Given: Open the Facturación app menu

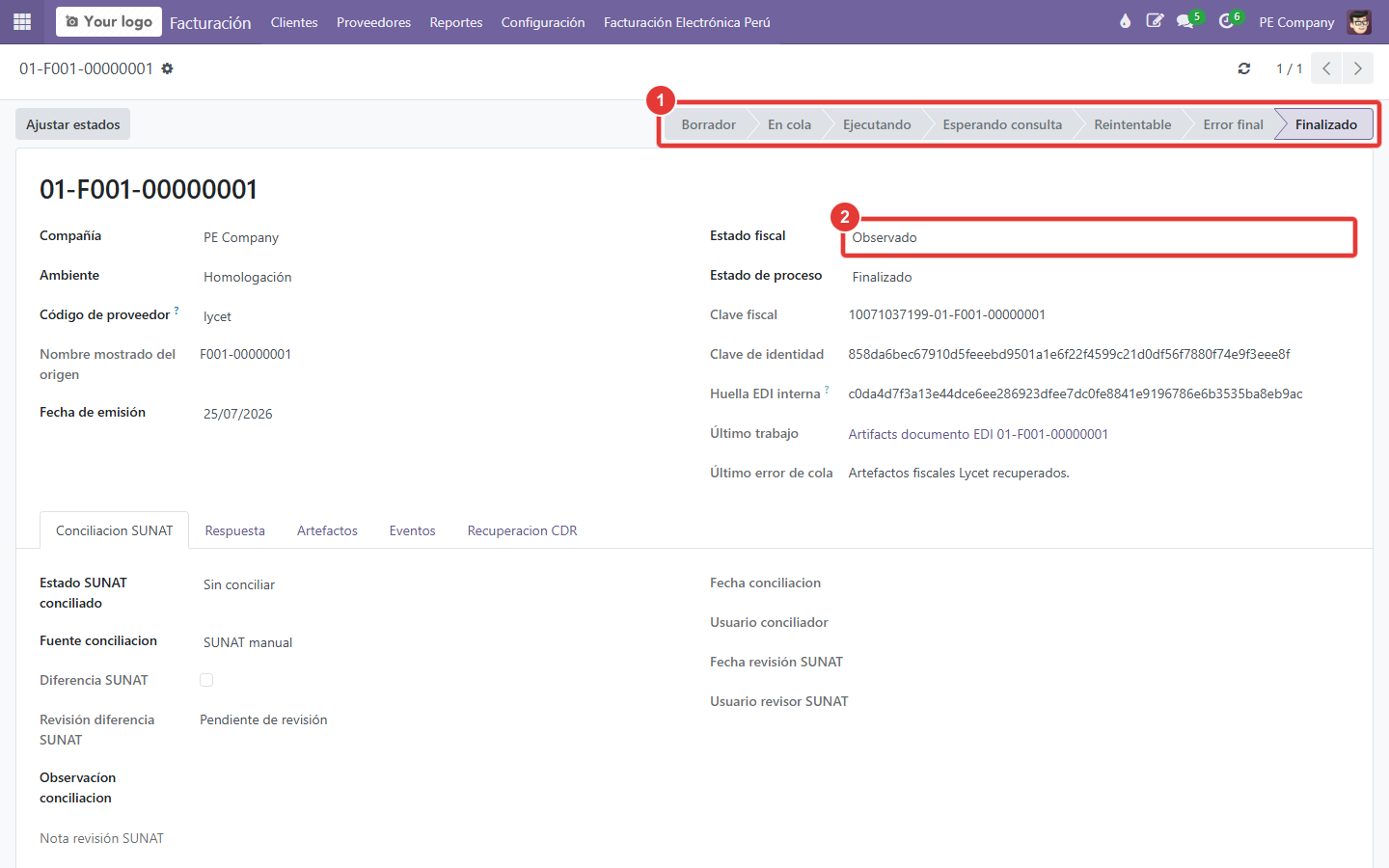Looking at the screenshot, I should pyautogui.click(x=210, y=22).
